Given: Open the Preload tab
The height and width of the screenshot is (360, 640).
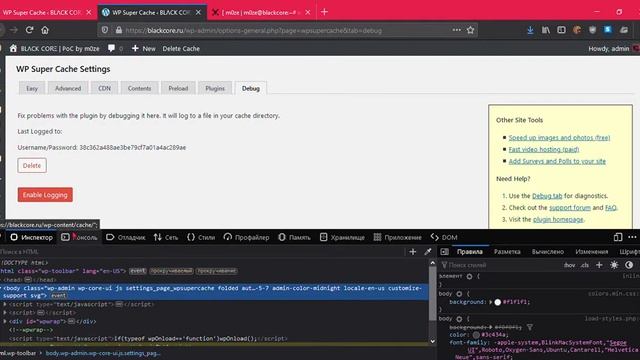Looking at the screenshot, I should 178,88.
